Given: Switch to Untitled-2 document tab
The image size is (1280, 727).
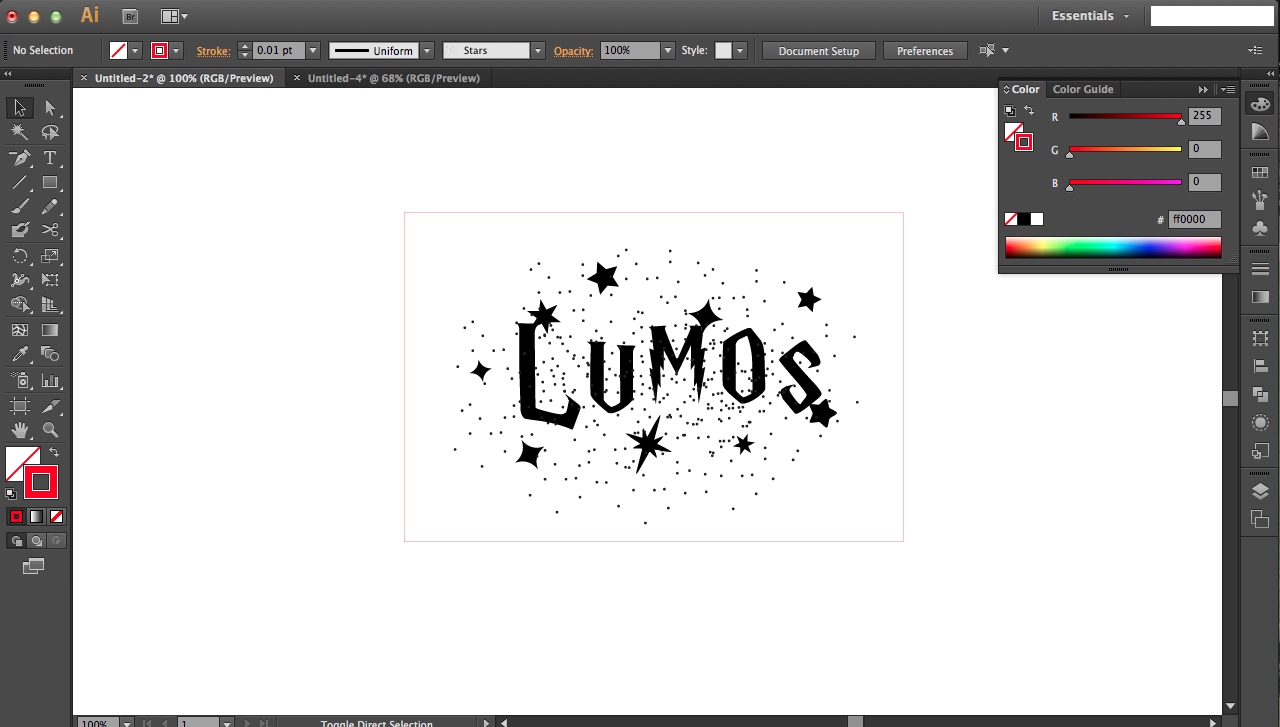Looking at the screenshot, I should (184, 78).
